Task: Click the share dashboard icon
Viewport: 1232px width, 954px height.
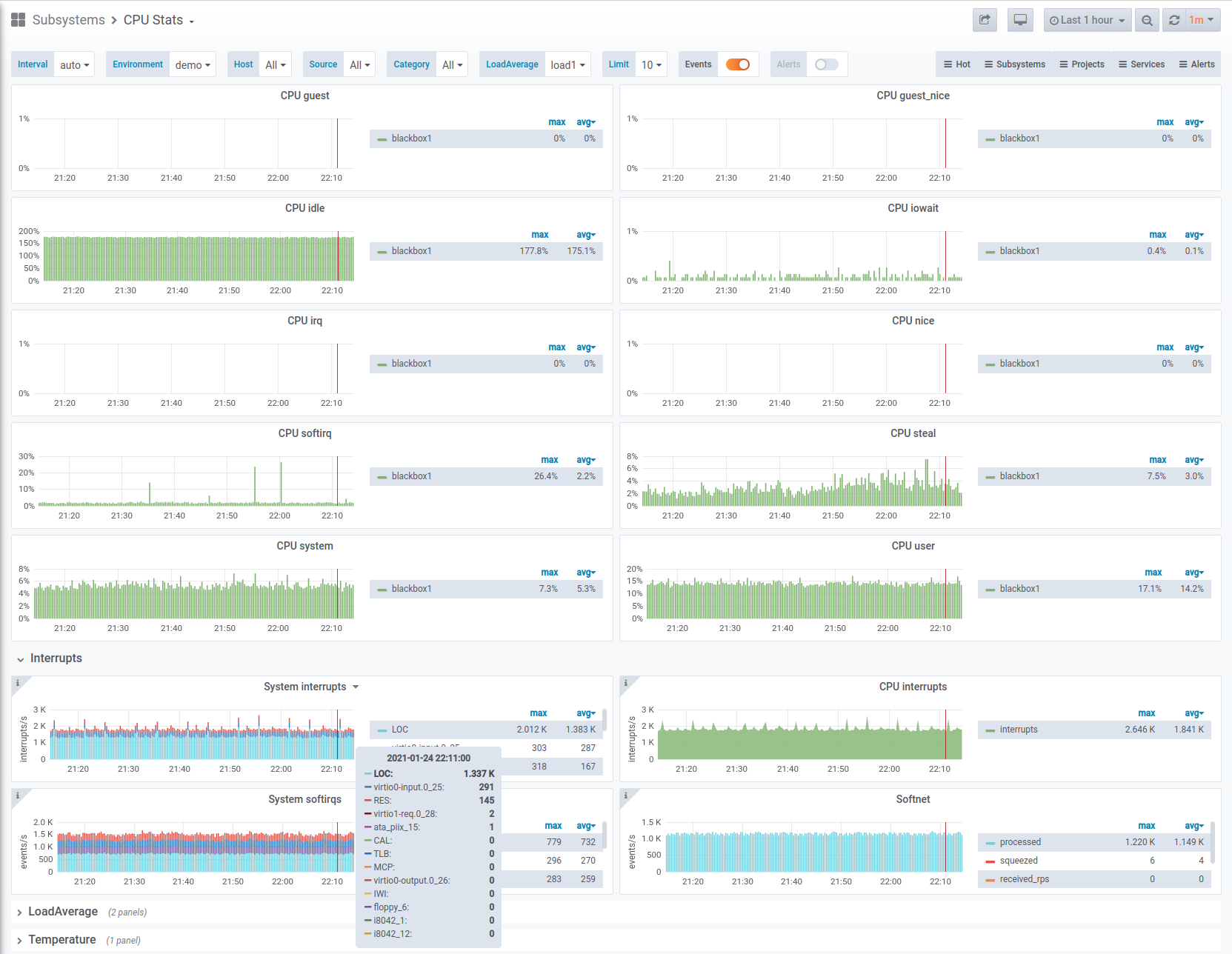Action: pyautogui.click(x=985, y=20)
